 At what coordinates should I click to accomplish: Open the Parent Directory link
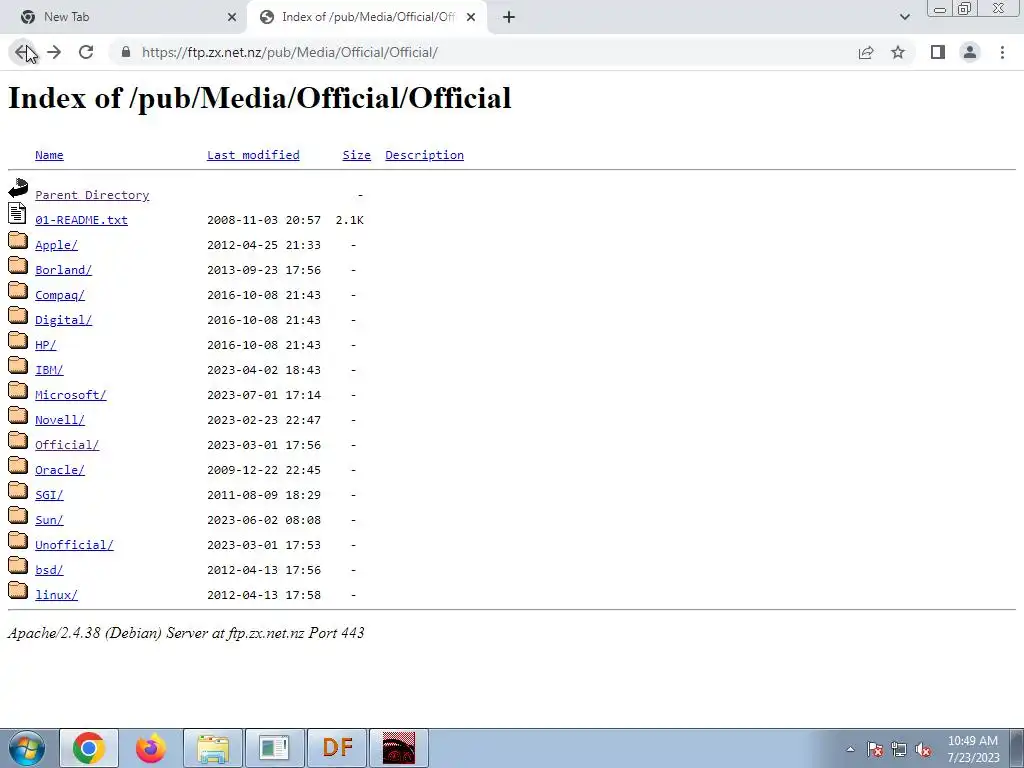pyautogui.click(x=92, y=195)
